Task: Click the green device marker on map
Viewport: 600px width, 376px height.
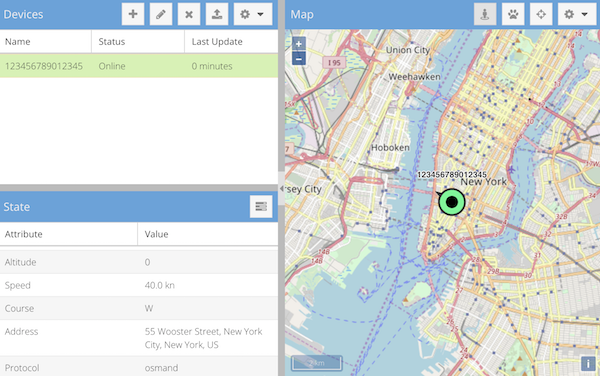Action: (x=452, y=202)
